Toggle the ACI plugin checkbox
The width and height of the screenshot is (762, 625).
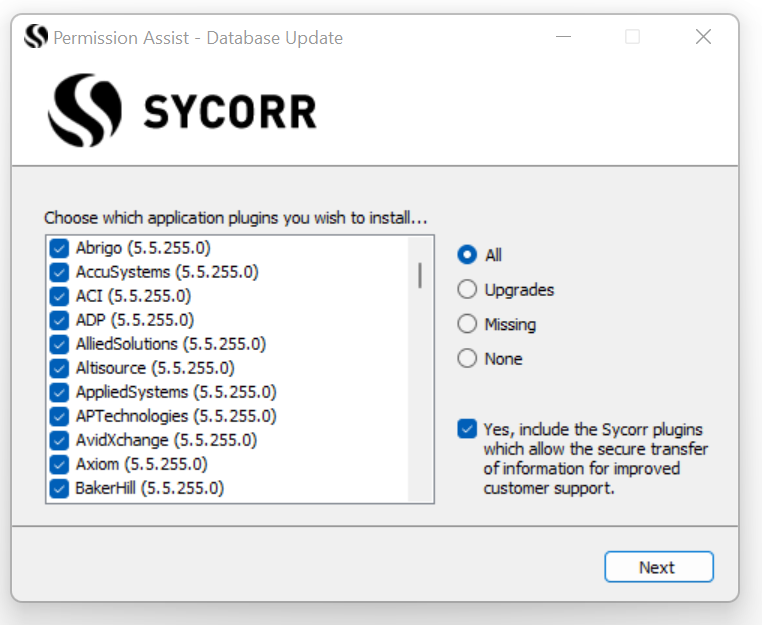[59, 296]
